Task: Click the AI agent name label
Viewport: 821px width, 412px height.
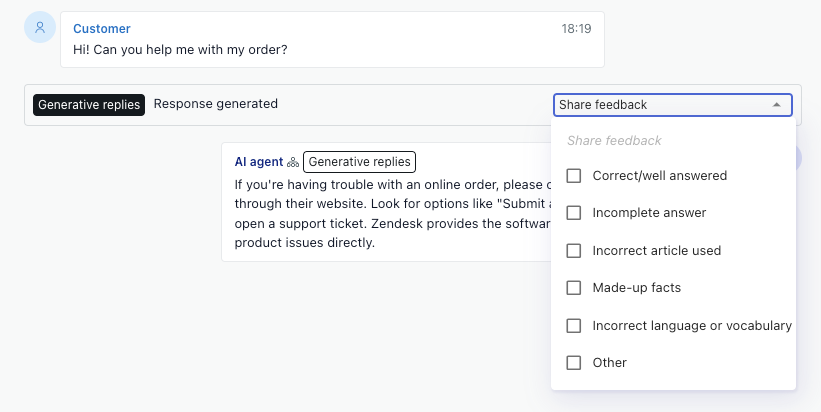Action: tap(258, 162)
